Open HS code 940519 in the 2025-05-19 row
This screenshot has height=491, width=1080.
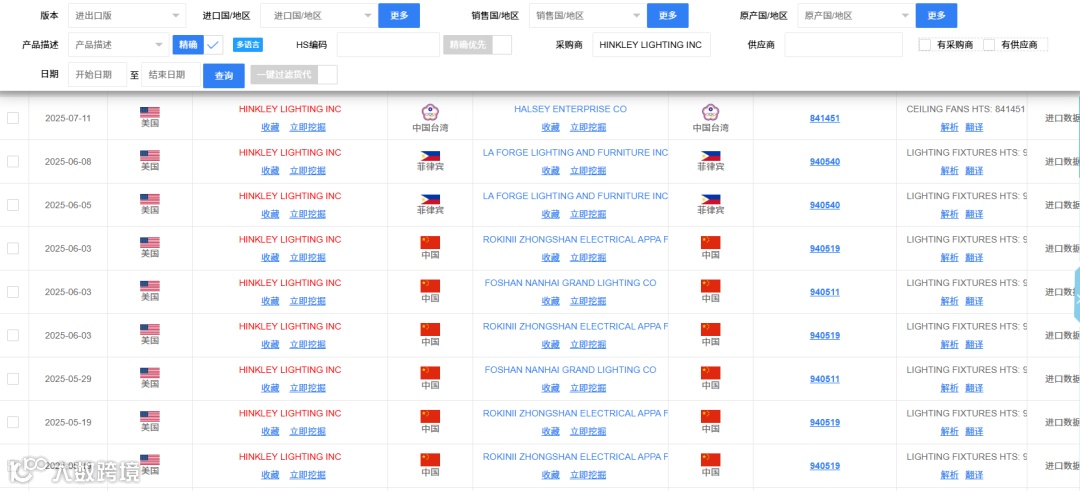(x=824, y=422)
